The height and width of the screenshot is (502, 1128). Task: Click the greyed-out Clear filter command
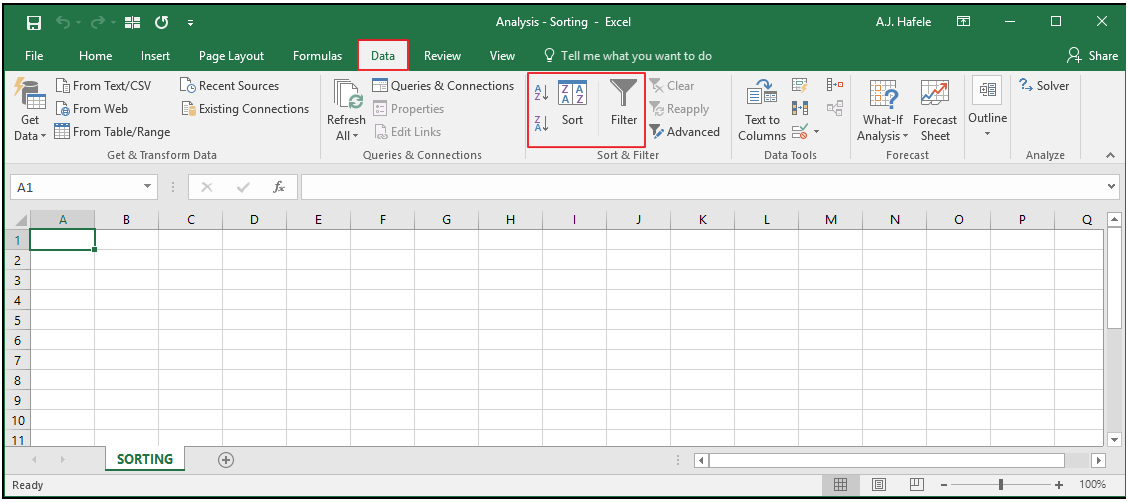[x=672, y=86]
